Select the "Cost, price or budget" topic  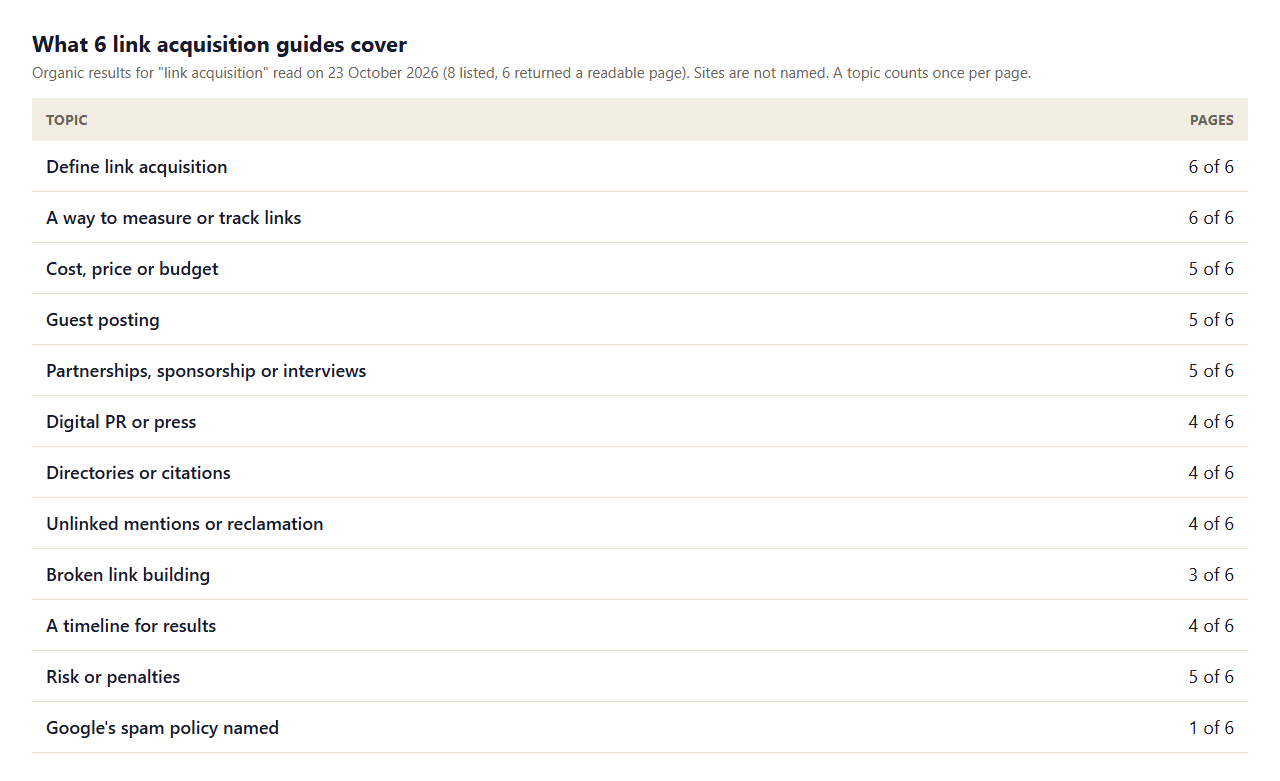pyautogui.click(x=132, y=269)
